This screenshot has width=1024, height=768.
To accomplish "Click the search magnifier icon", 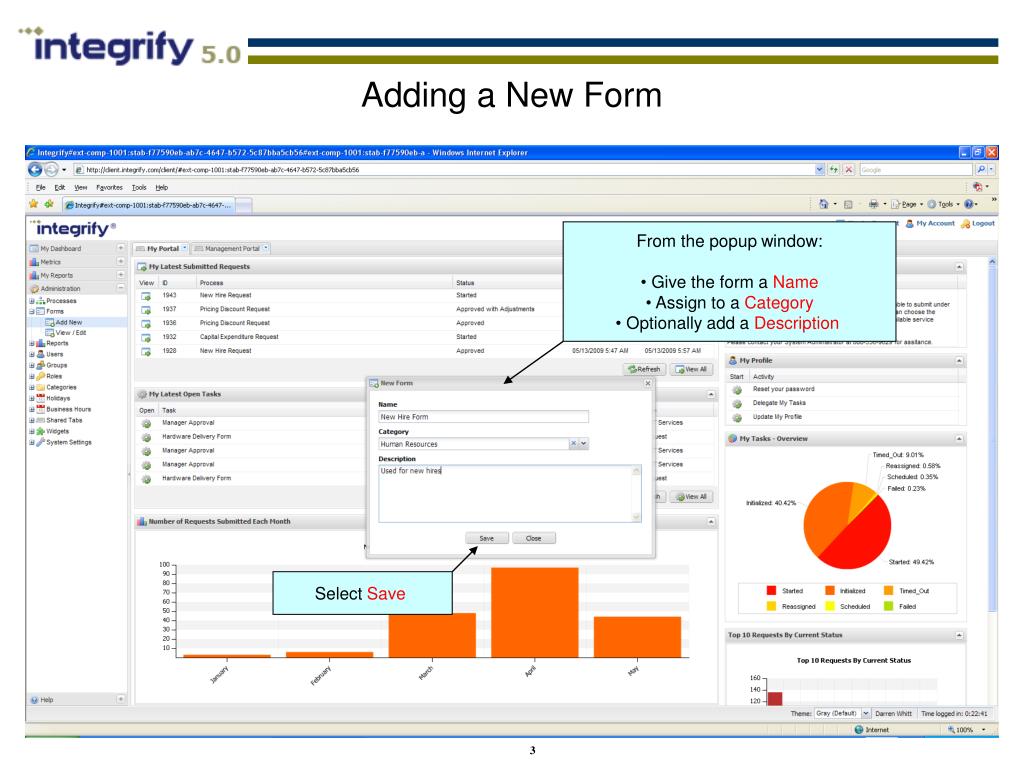I will click(980, 170).
